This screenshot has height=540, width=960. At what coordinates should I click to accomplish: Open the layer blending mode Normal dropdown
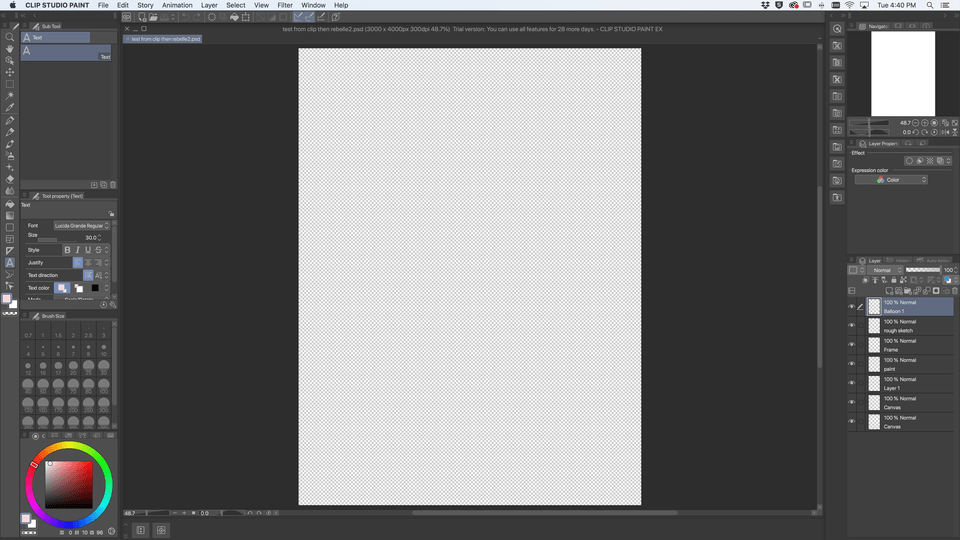[884, 270]
